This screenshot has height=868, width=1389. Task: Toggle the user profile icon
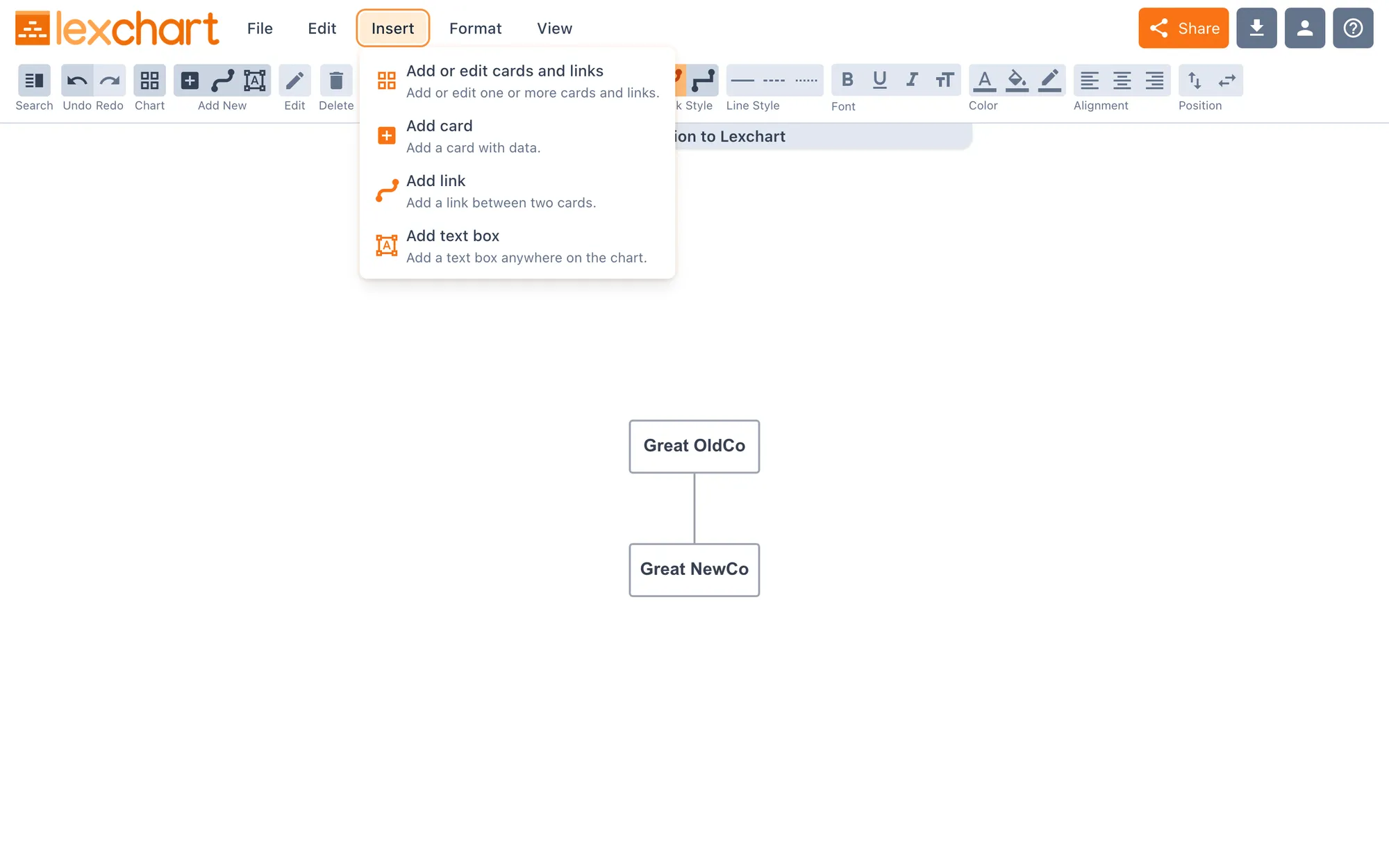tap(1305, 27)
